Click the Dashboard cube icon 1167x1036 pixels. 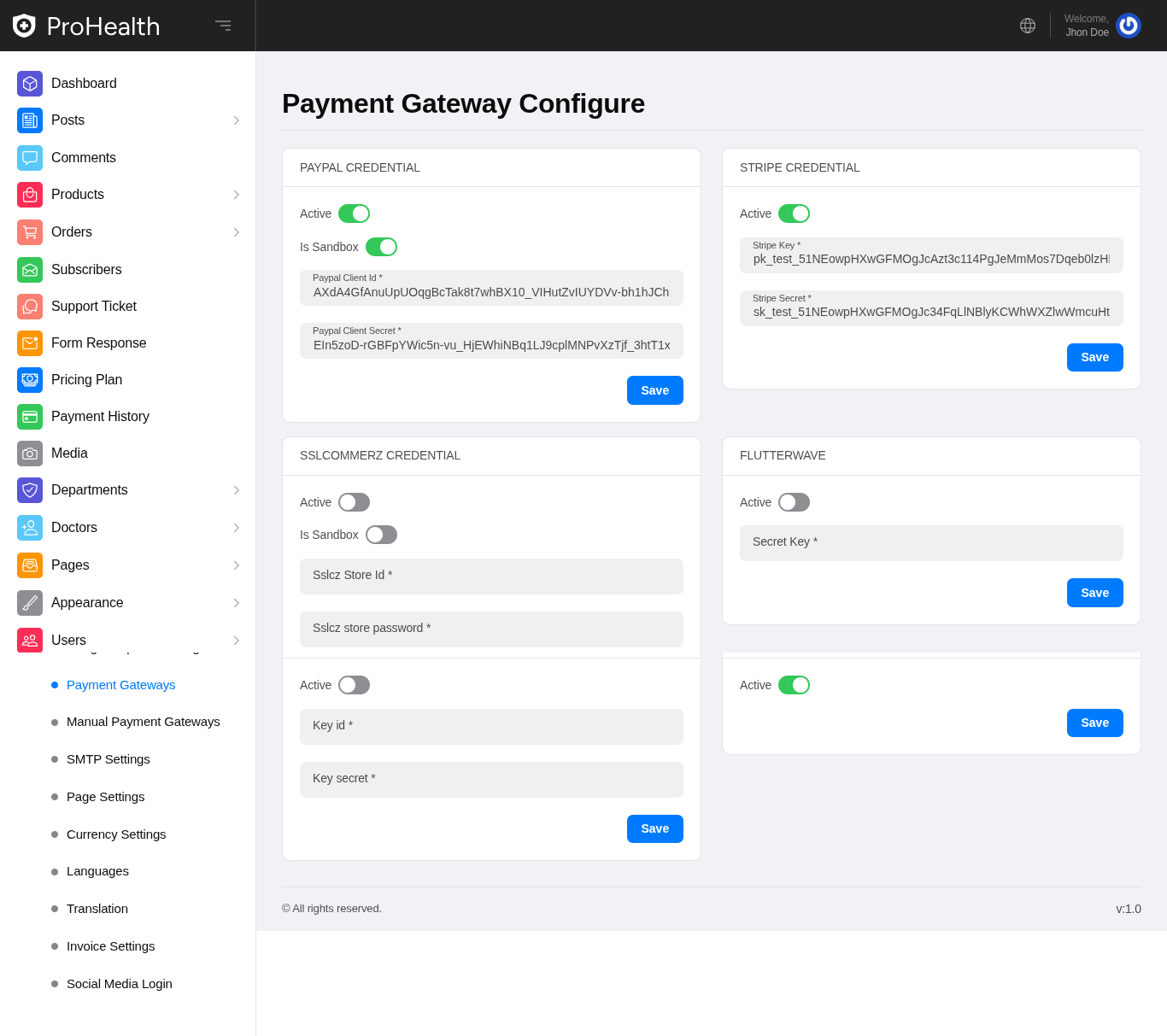click(x=30, y=84)
